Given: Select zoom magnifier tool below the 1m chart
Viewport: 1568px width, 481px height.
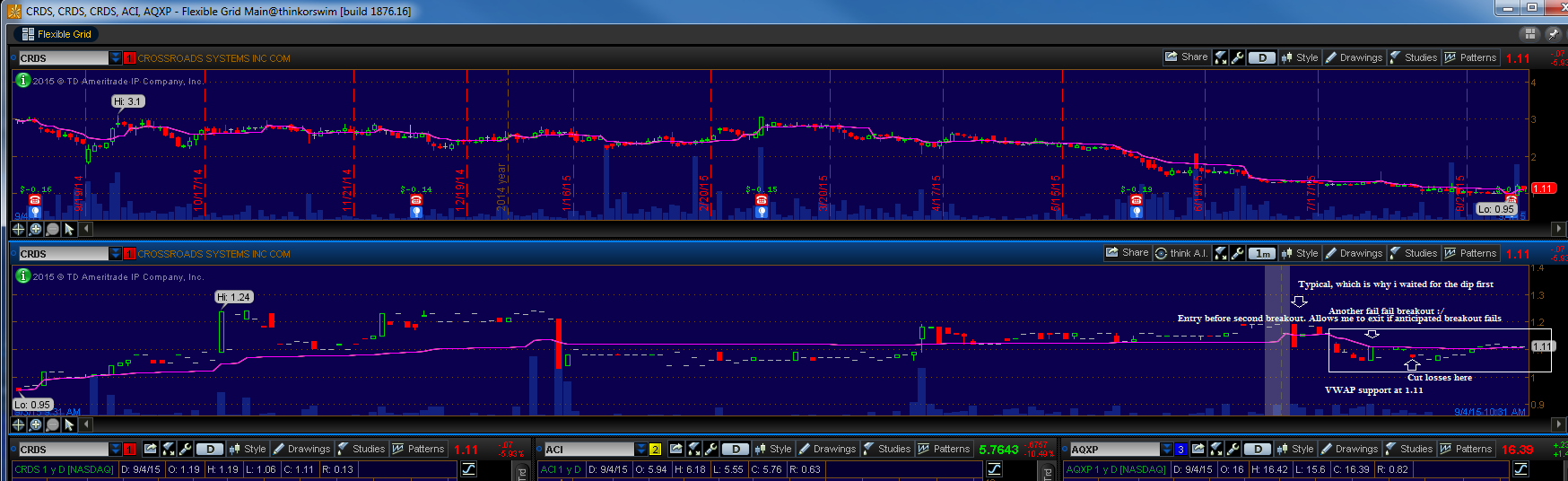Looking at the screenshot, I should 36,424.
